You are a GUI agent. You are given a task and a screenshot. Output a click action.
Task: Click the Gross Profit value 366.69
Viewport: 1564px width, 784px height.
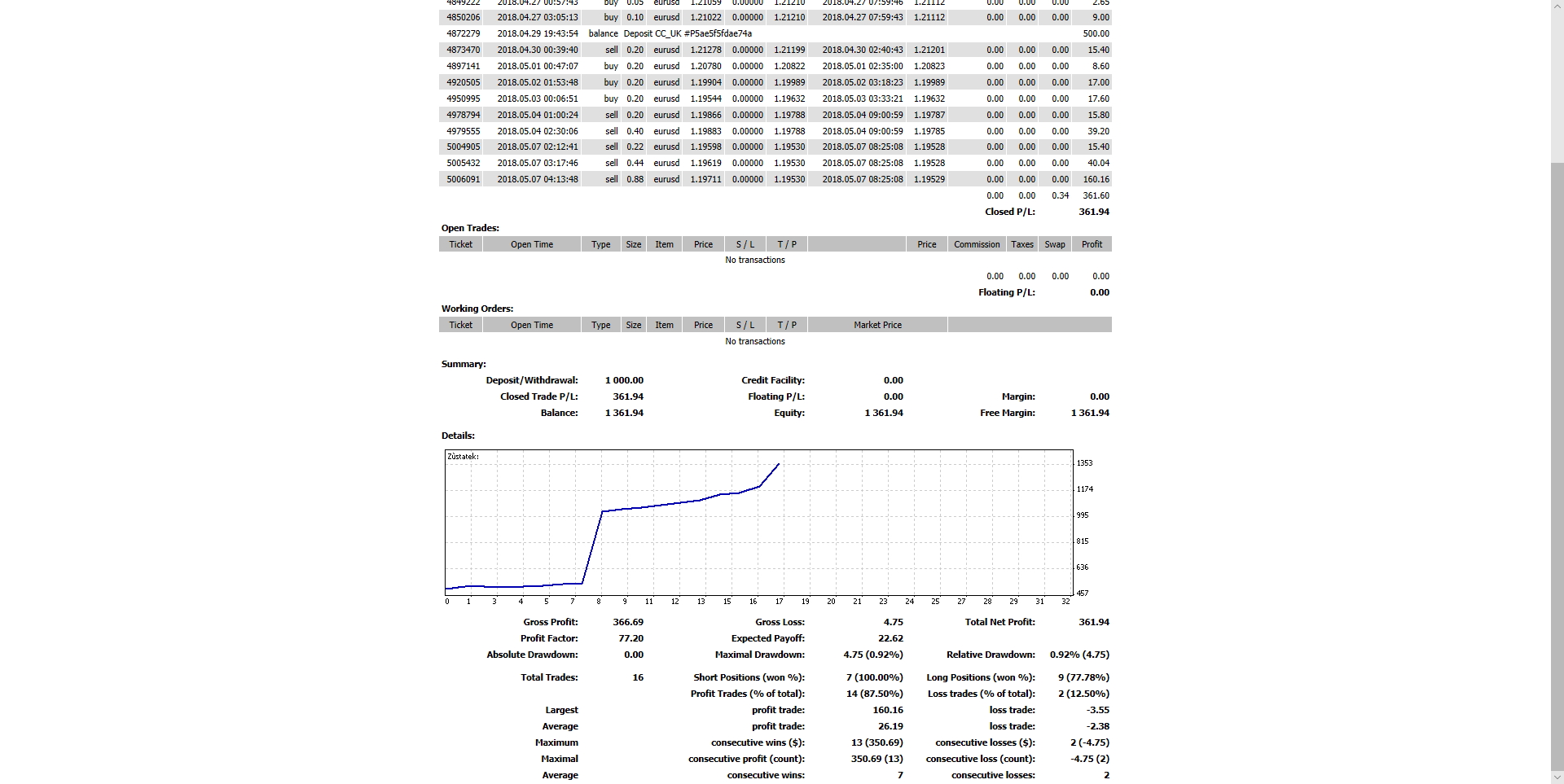click(628, 622)
